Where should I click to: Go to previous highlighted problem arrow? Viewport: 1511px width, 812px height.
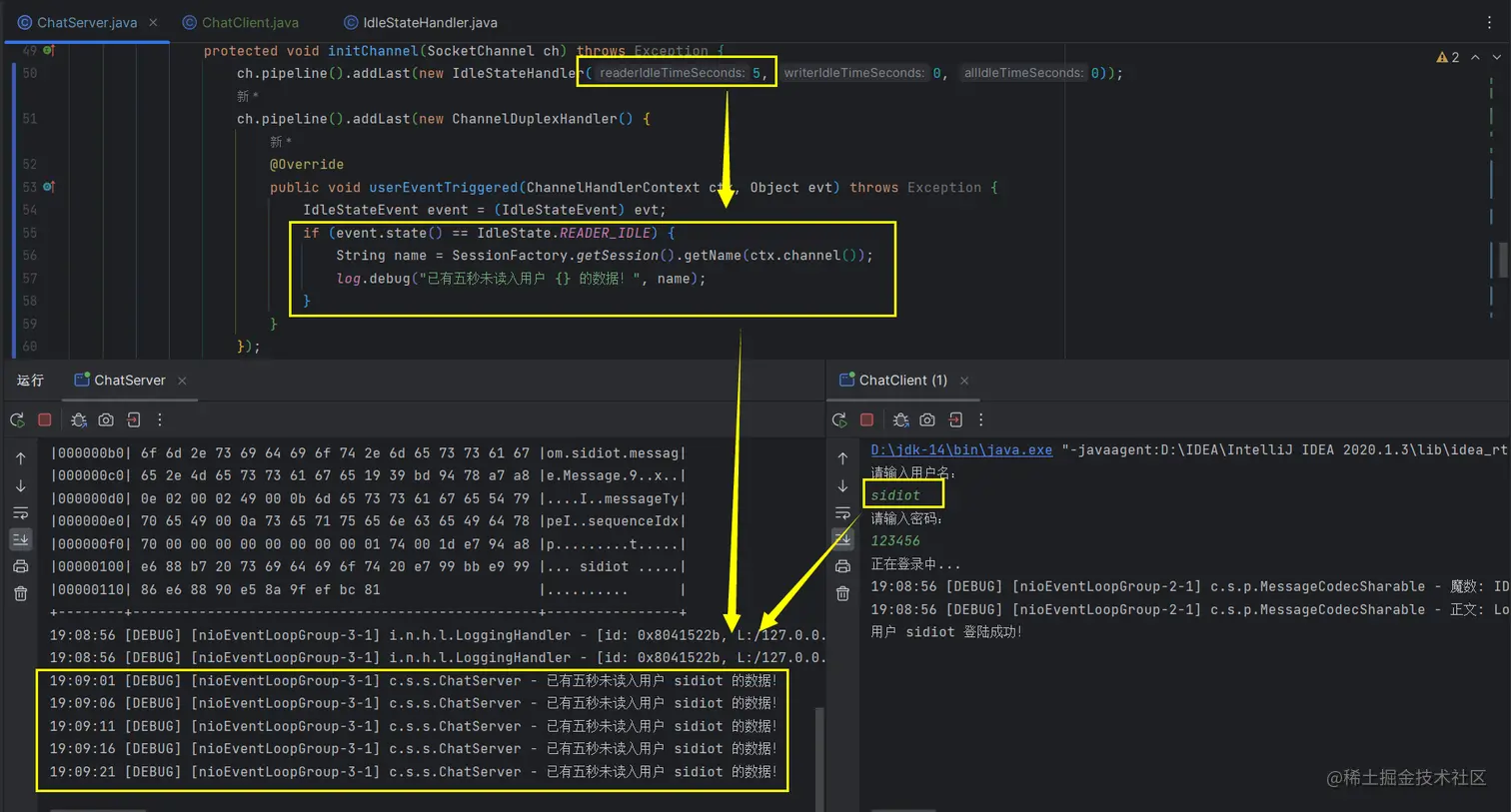[1475, 57]
